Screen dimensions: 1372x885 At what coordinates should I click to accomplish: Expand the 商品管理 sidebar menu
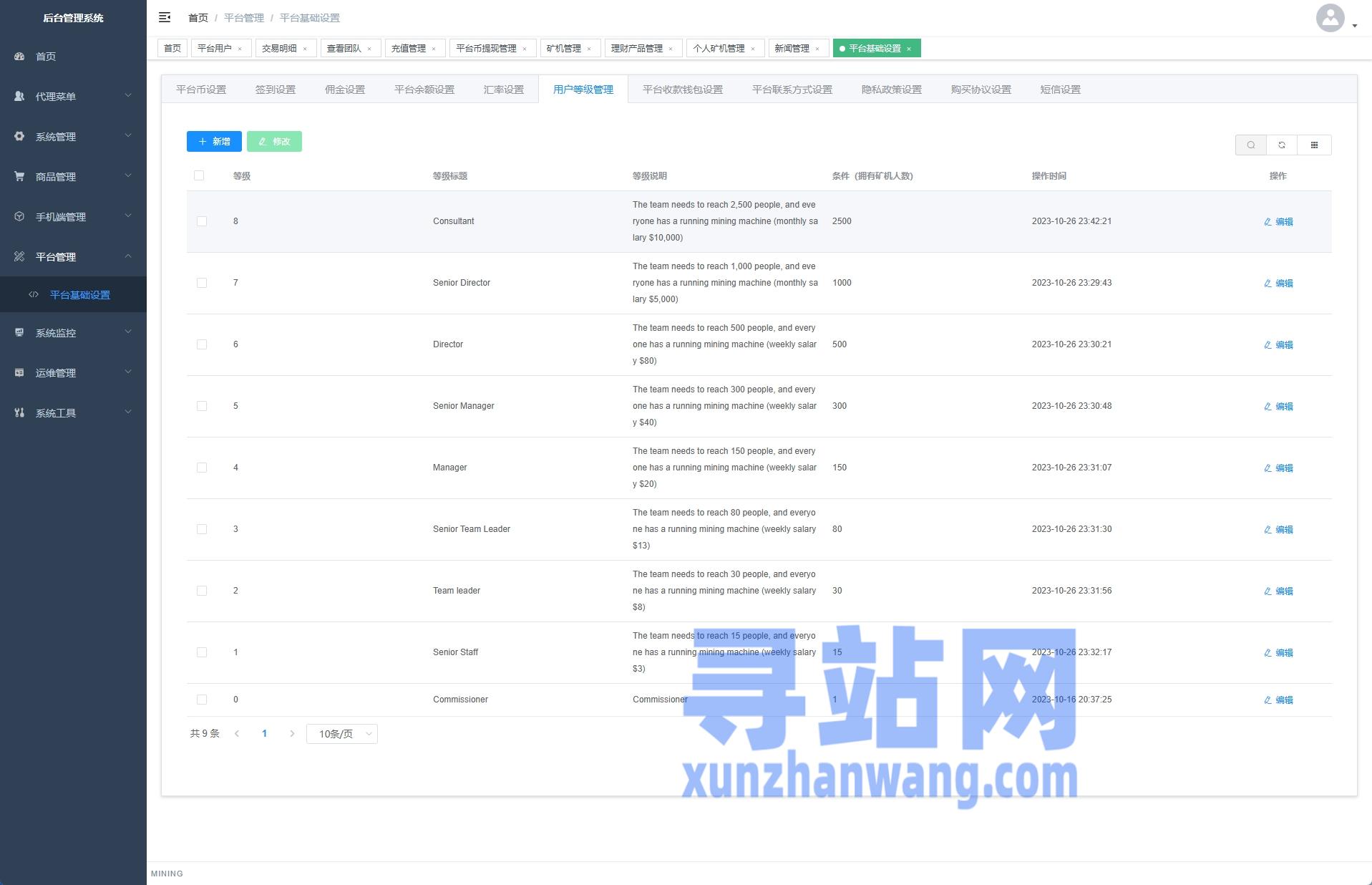(73, 177)
